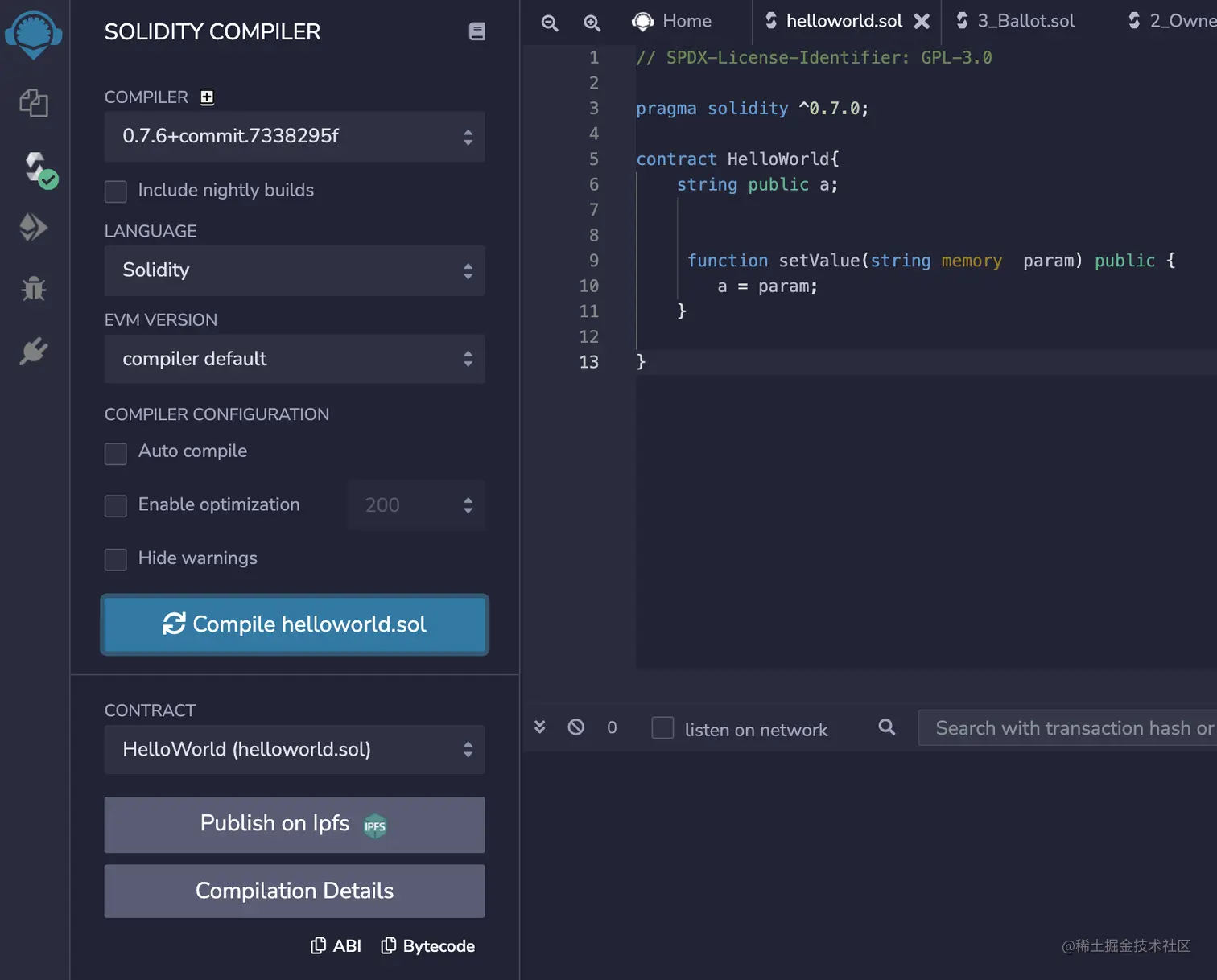
Task: Toggle Include nightly builds checkbox
Action: tap(116, 191)
